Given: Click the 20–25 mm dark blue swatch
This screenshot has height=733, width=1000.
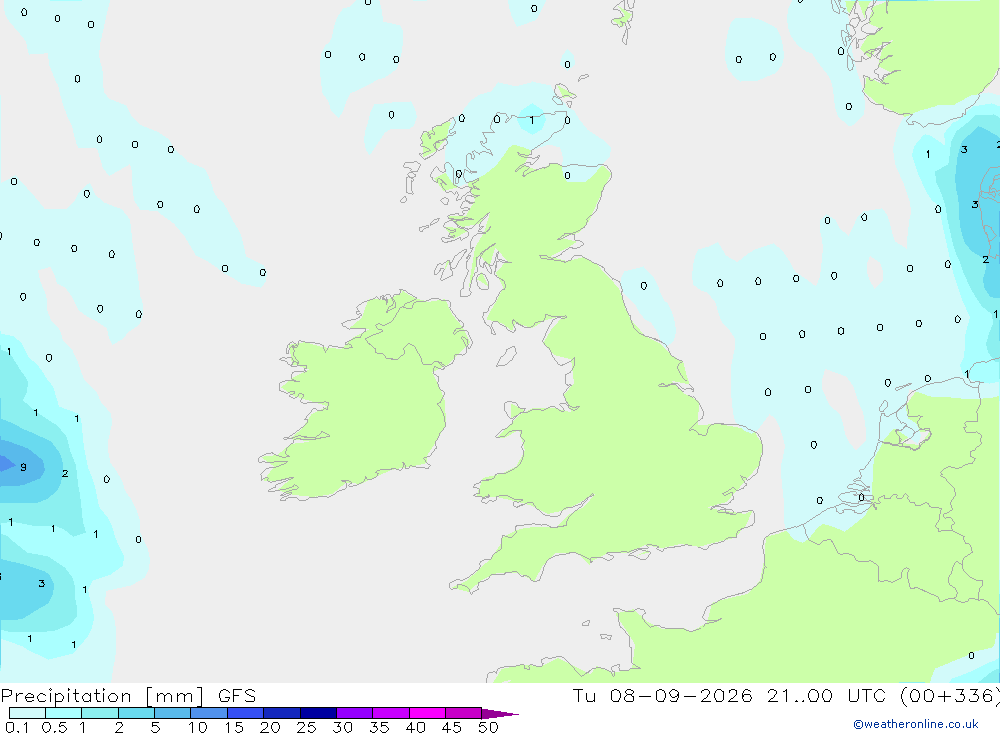Looking at the screenshot, I should (282, 713).
